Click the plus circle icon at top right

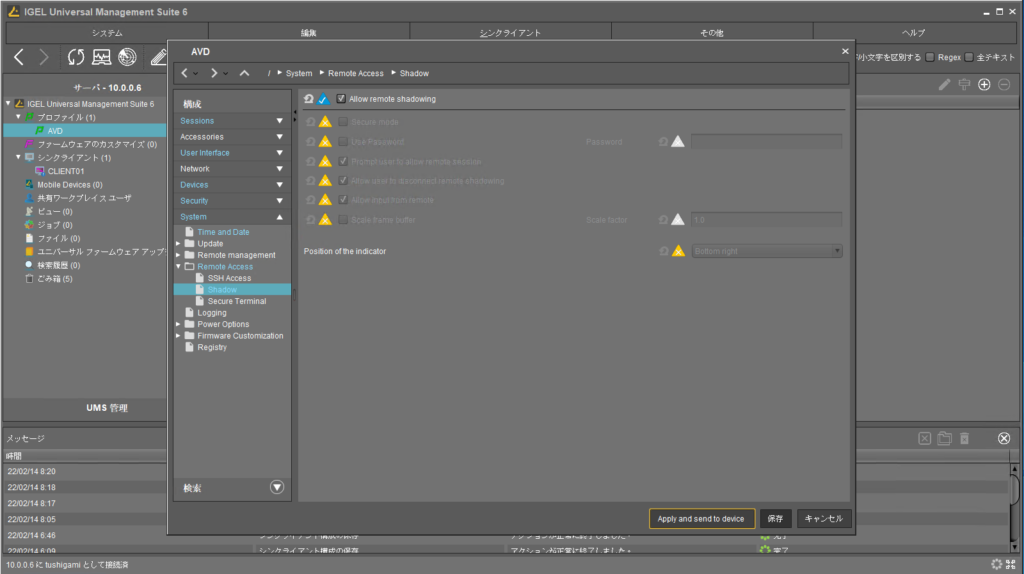pos(984,84)
